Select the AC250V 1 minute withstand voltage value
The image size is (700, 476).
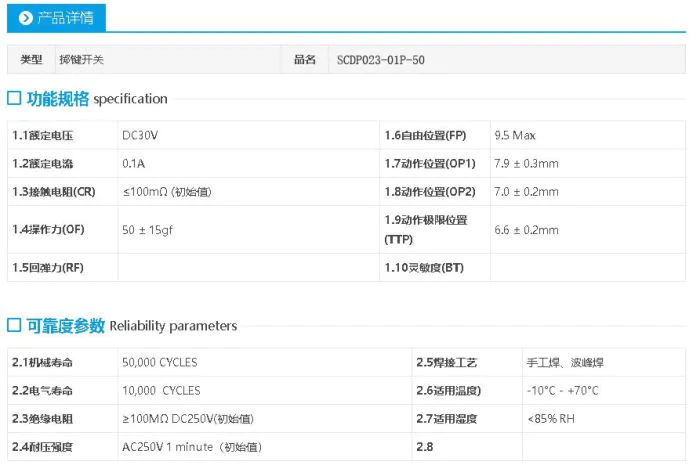click(191, 447)
